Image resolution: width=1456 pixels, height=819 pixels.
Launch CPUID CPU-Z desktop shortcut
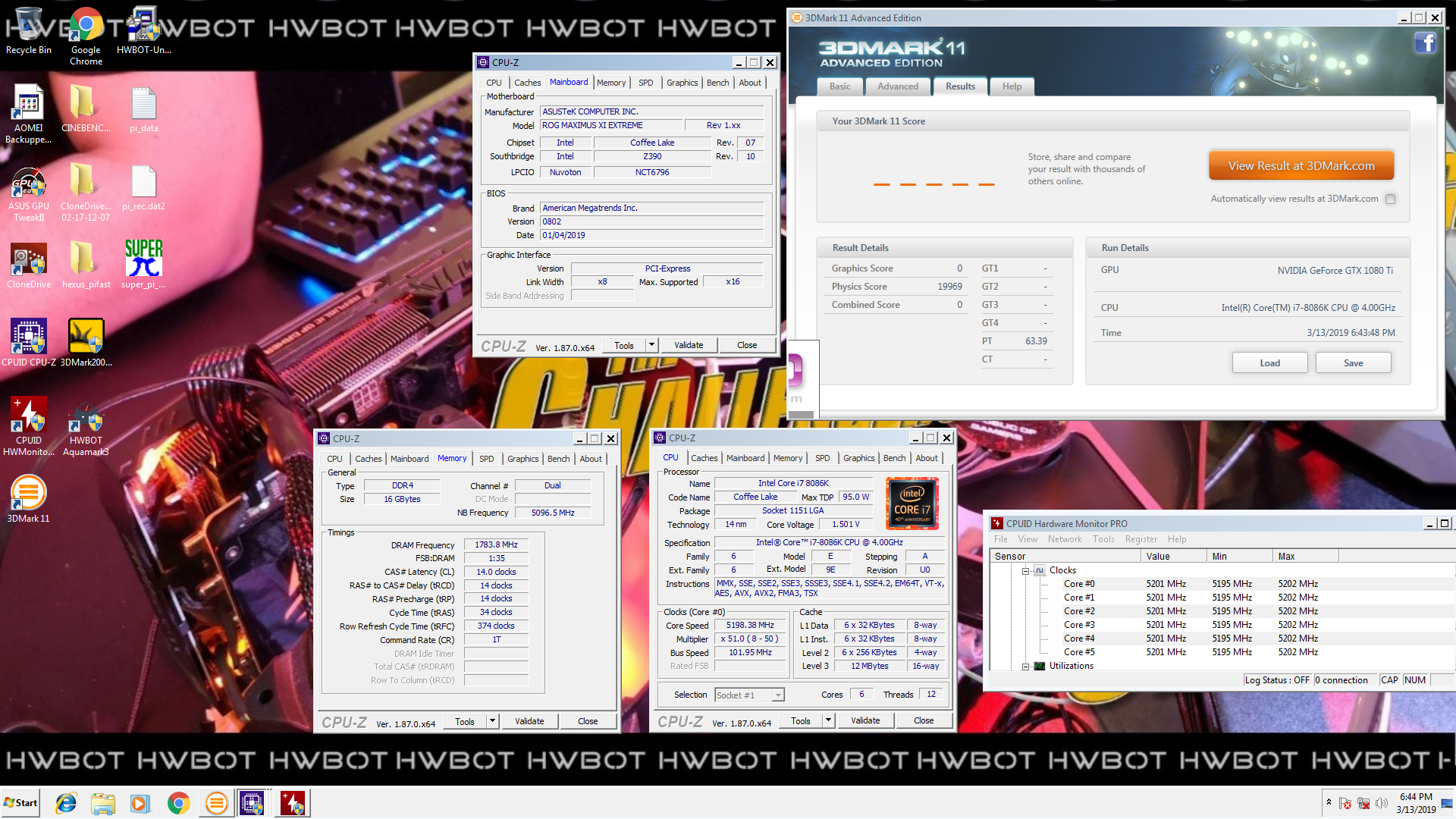point(29,343)
